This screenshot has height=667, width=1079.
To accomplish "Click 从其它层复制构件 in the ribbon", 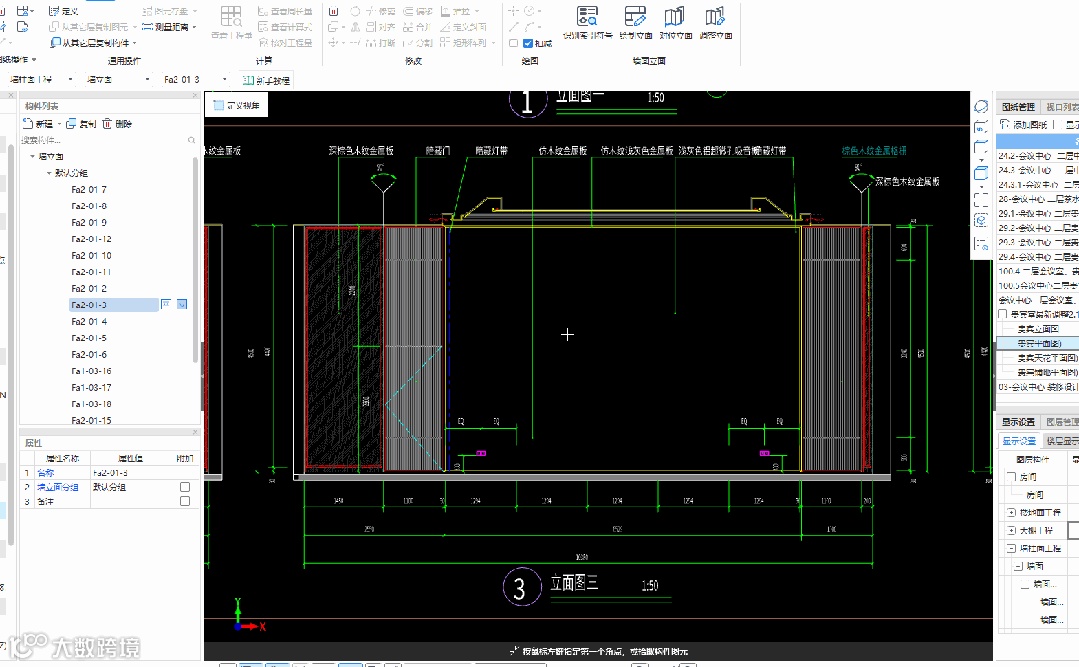I will coord(89,43).
